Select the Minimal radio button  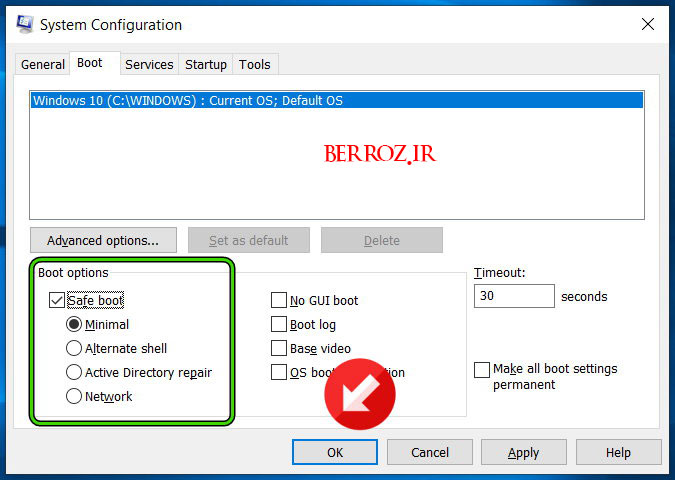coord(73,324)
